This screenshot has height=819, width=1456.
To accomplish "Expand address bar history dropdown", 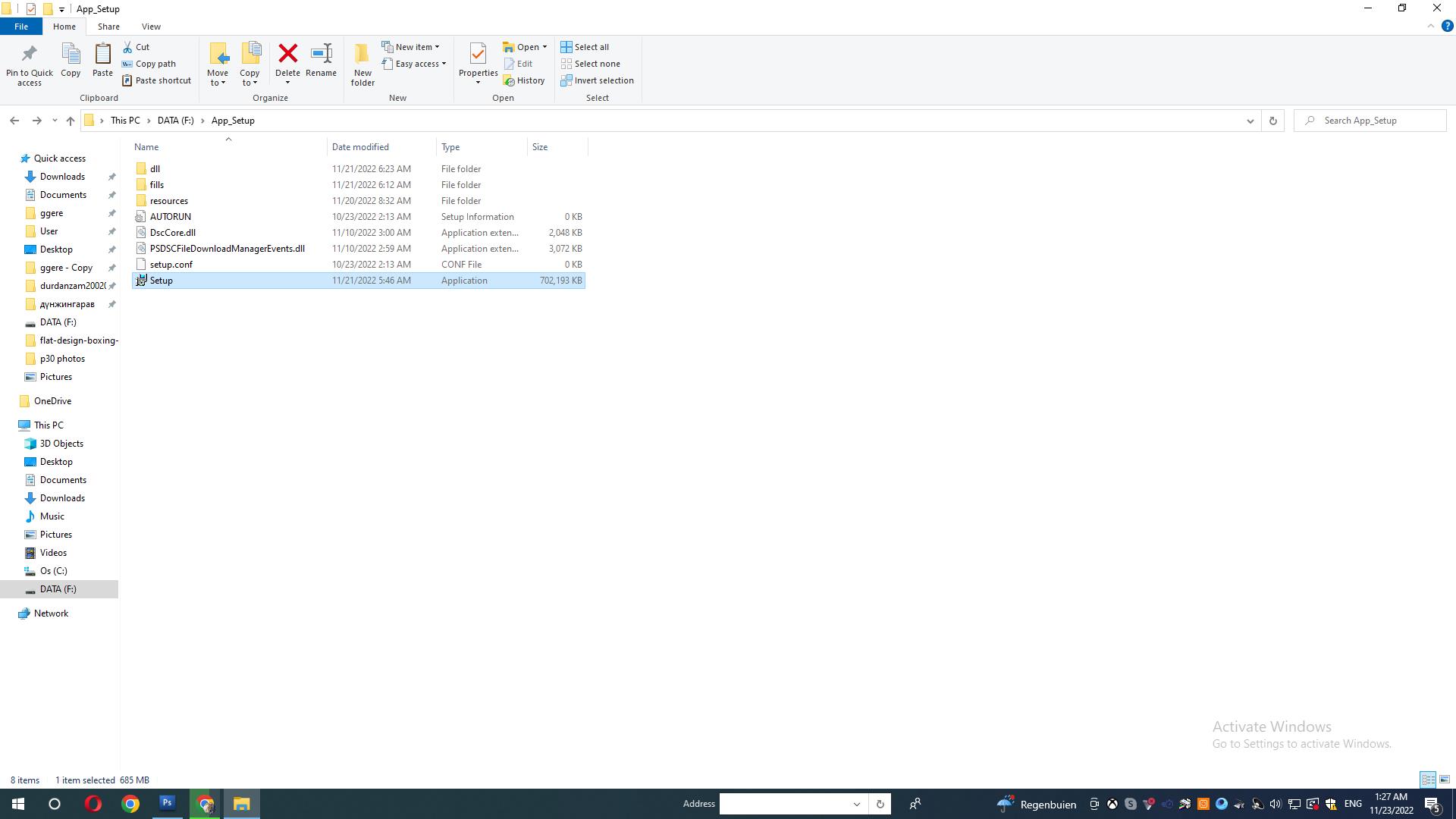I will tap(1250, 121).
